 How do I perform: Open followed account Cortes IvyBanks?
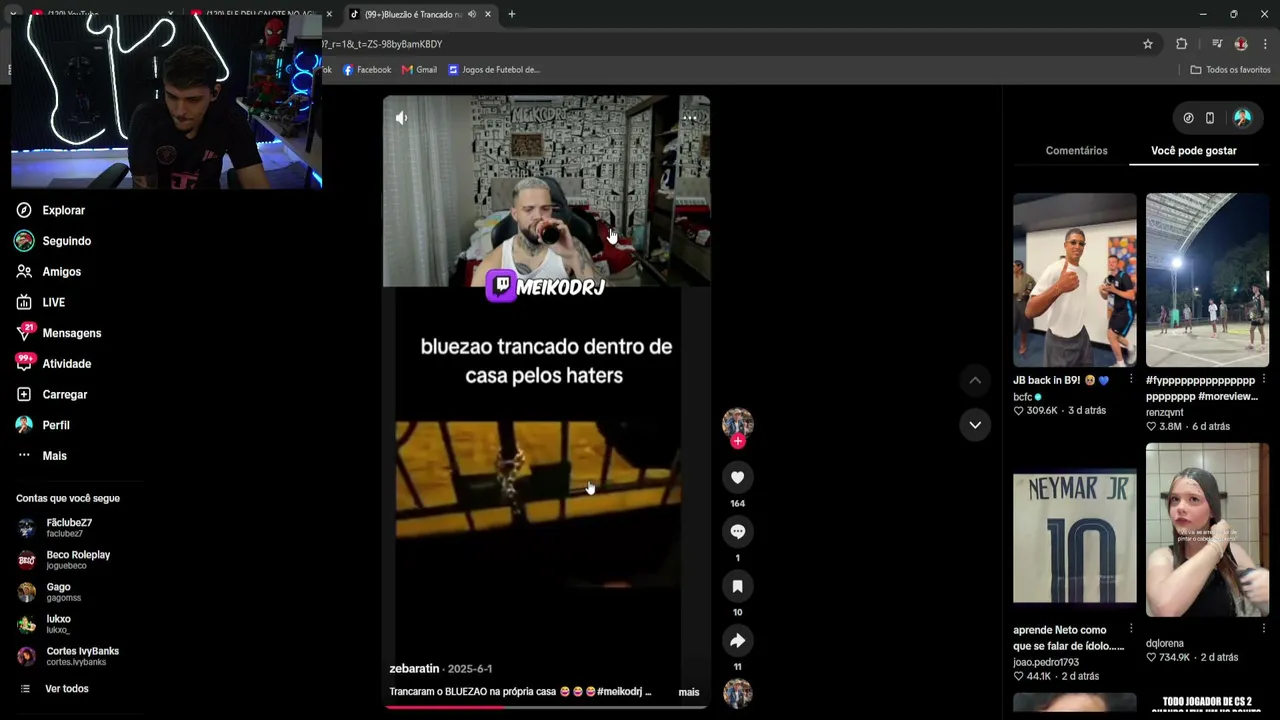tap(68, 656)
